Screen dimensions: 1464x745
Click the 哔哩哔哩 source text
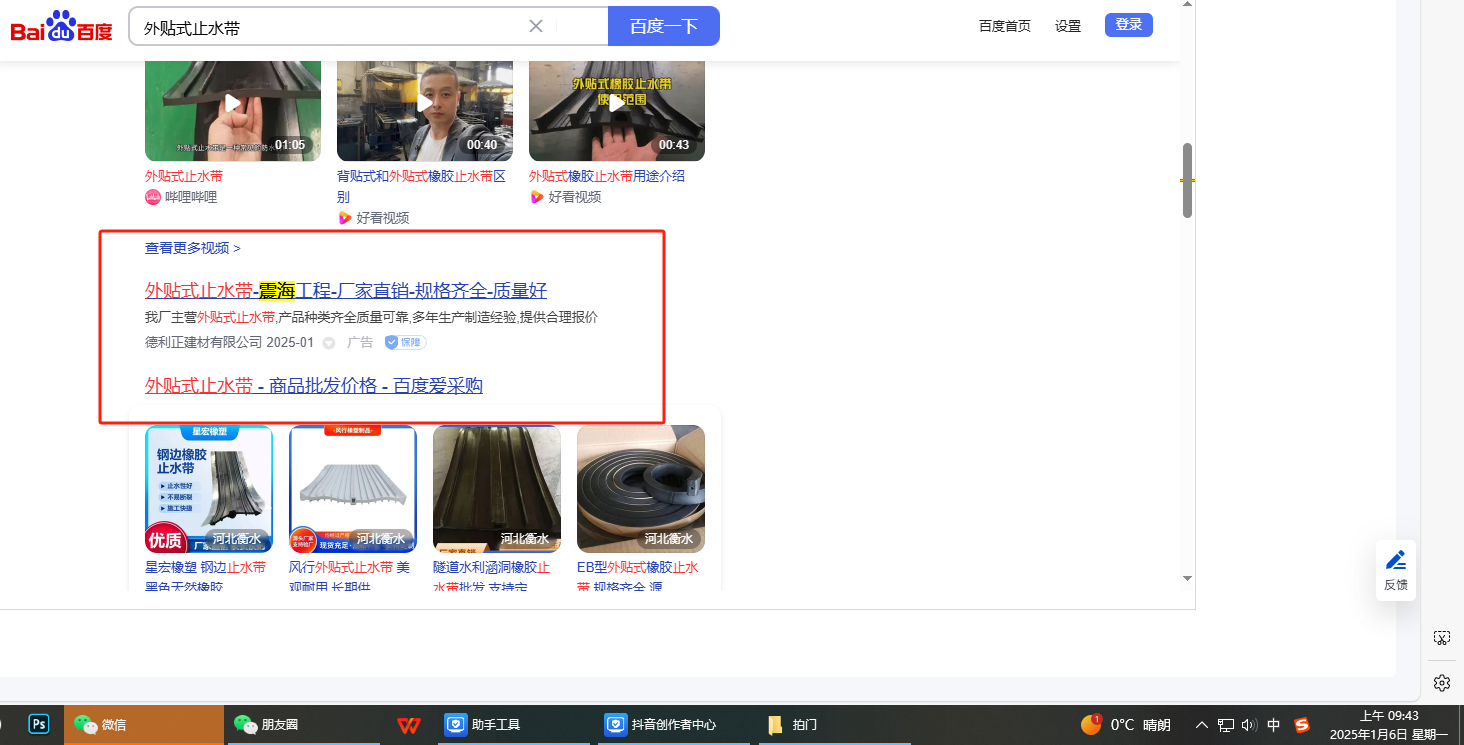[191, 197]
